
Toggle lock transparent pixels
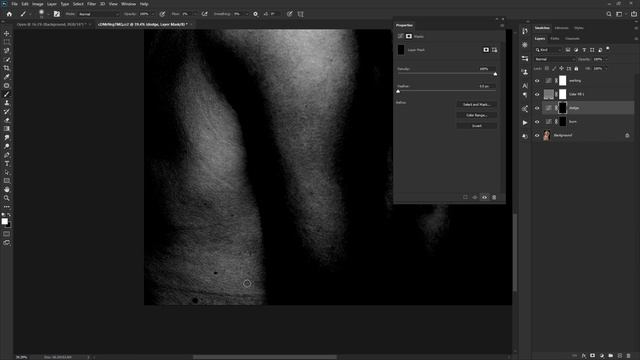tap(547, 69)
